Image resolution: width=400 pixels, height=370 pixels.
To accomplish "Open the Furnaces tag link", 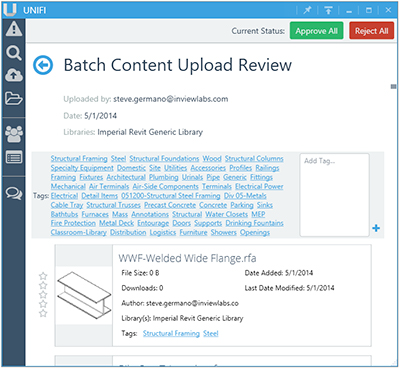I will 95,214.
